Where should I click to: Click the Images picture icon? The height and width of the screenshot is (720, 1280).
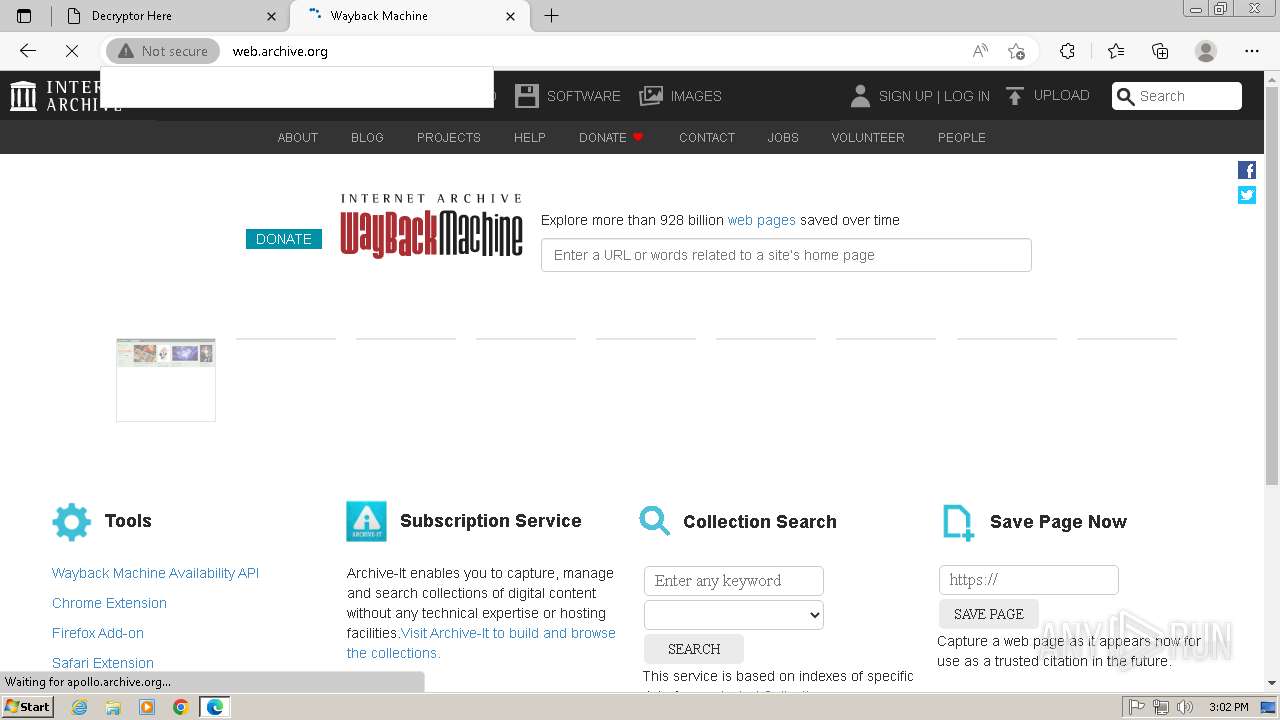point(651,96)
